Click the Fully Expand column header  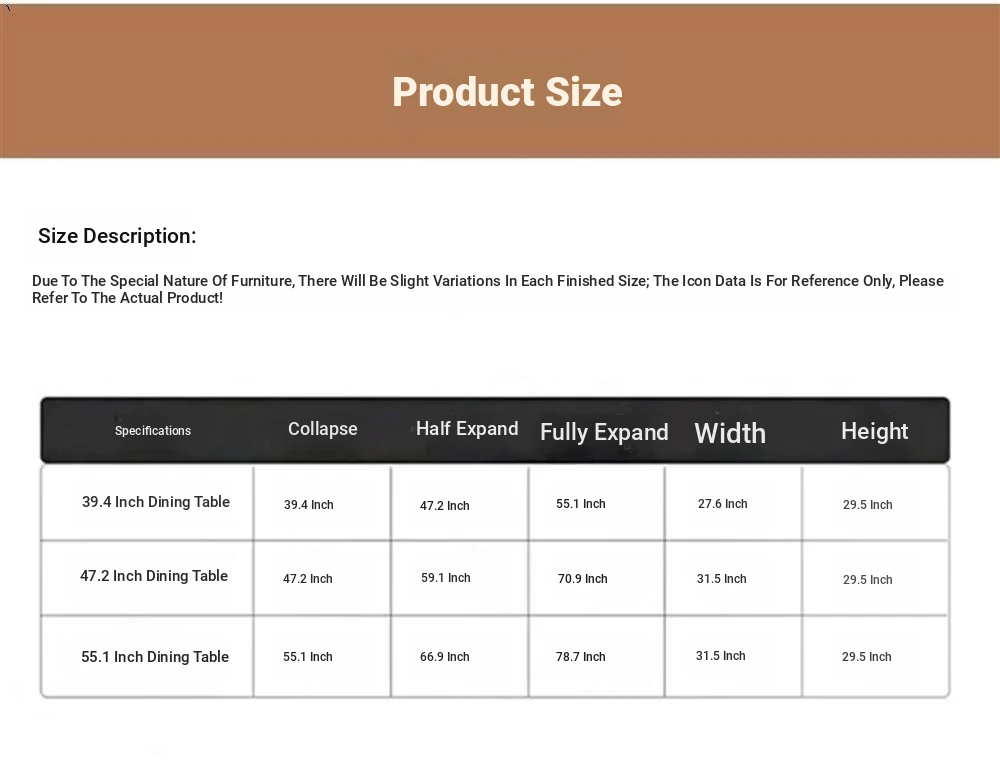point(604,432)
